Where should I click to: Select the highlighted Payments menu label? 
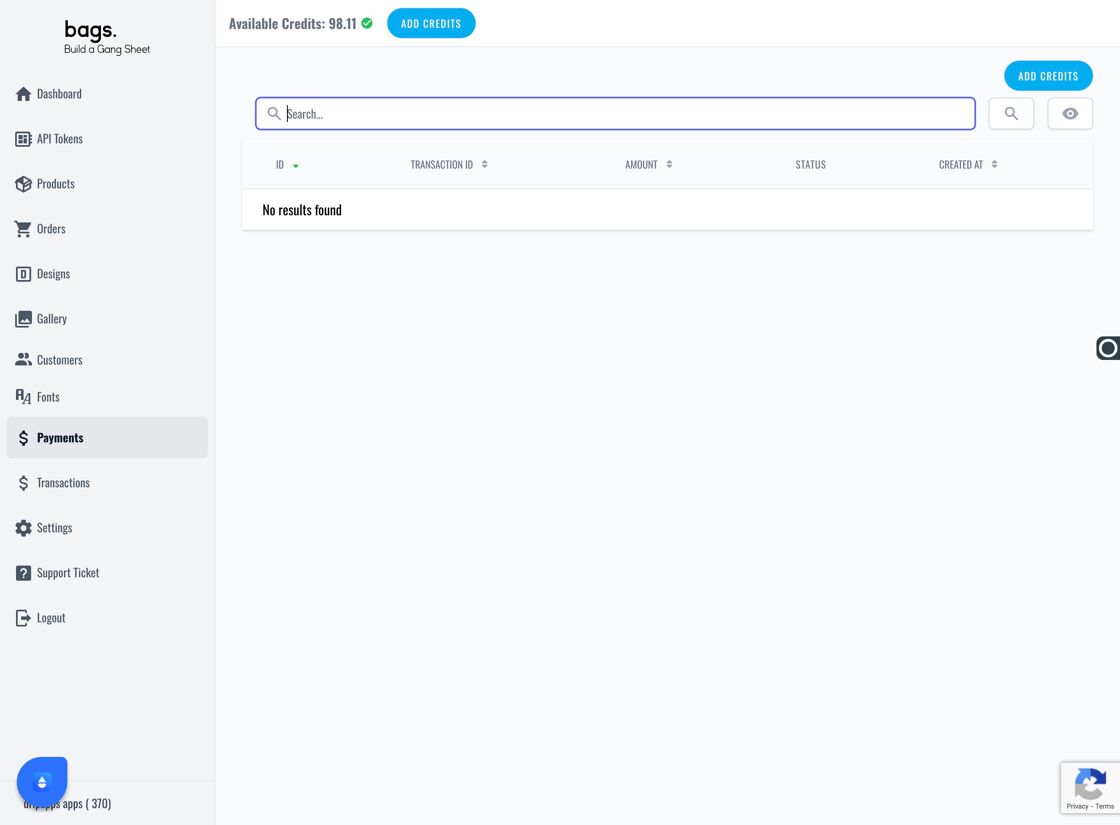(x=60, y=438)
